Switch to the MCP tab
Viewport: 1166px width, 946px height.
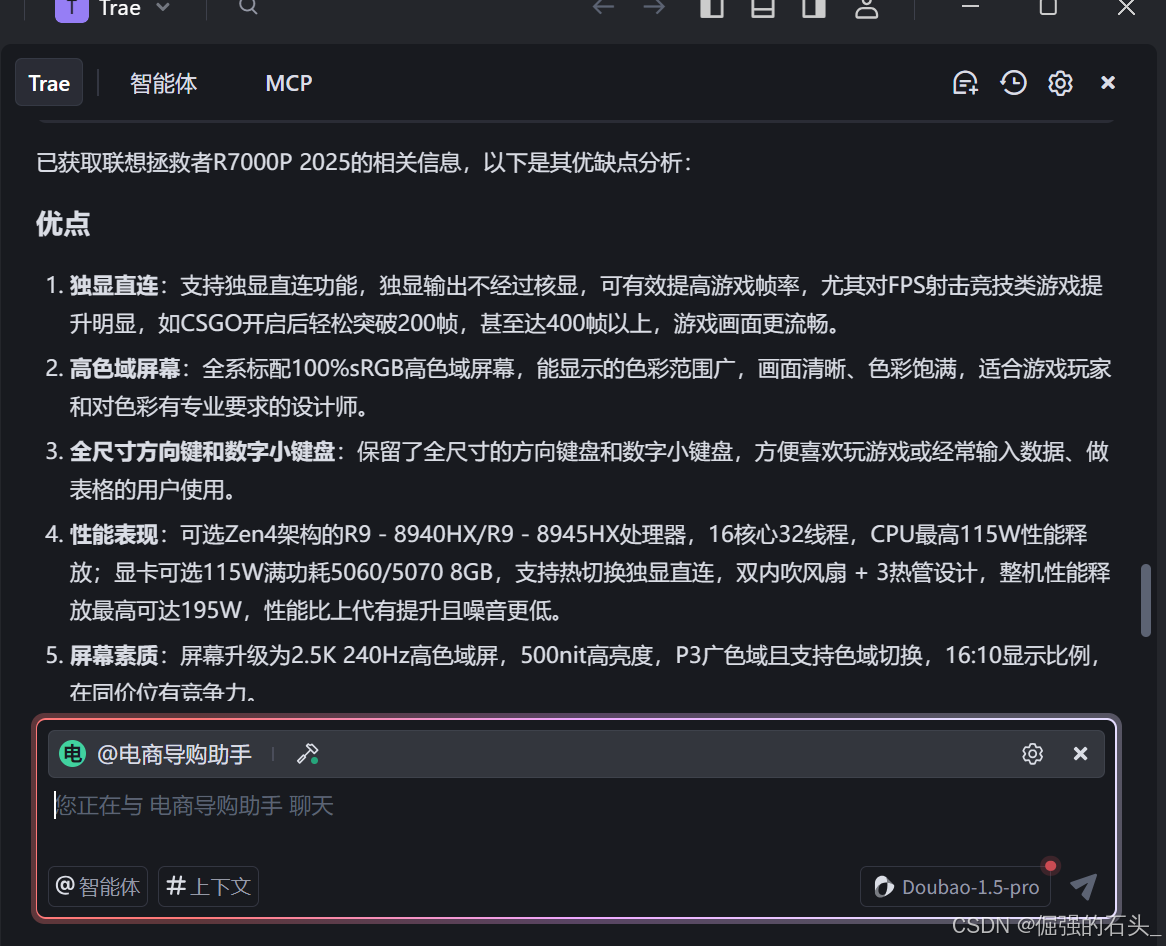tap(289, 83)
